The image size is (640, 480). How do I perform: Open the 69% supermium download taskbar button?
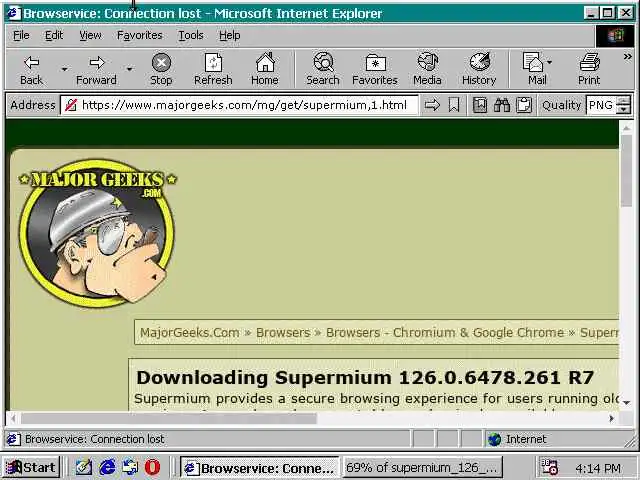[422, 467]
